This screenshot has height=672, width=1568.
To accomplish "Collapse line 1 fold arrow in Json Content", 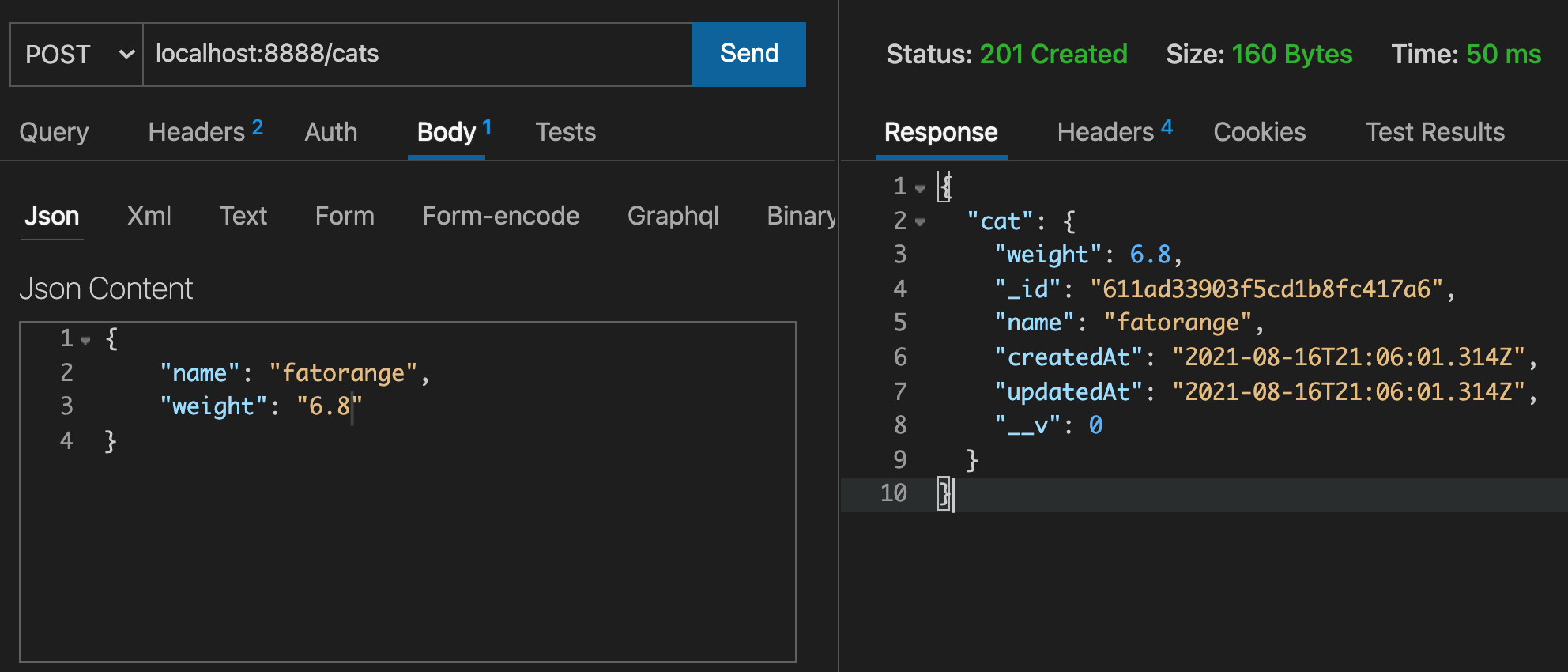I will pyautogui.click(x=85, y=340).
